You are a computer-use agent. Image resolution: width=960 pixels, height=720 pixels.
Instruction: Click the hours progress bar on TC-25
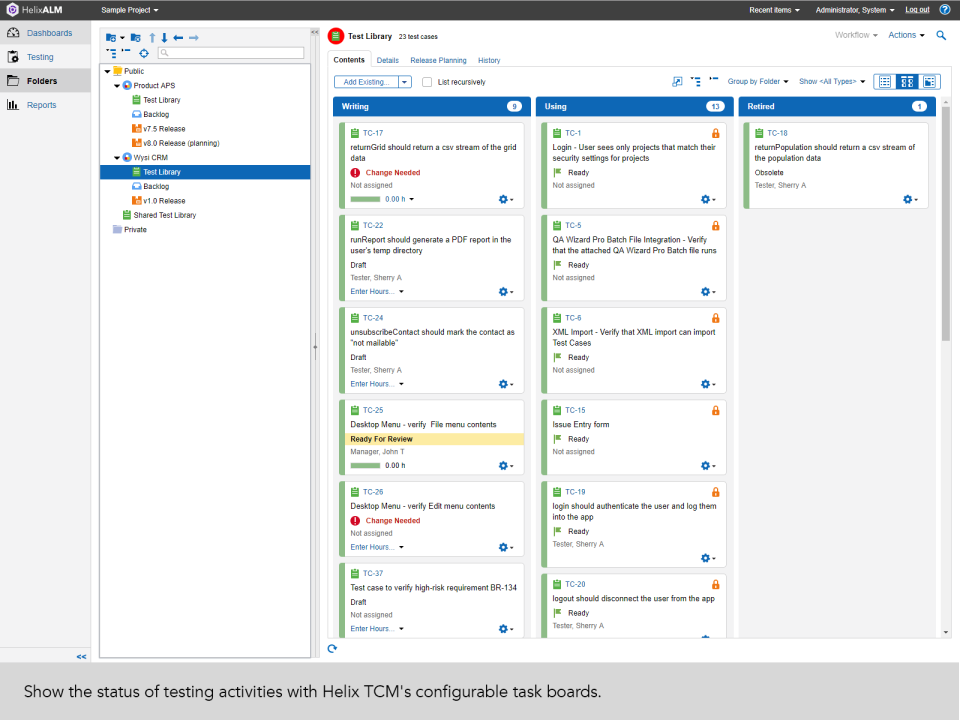point(366,465)
